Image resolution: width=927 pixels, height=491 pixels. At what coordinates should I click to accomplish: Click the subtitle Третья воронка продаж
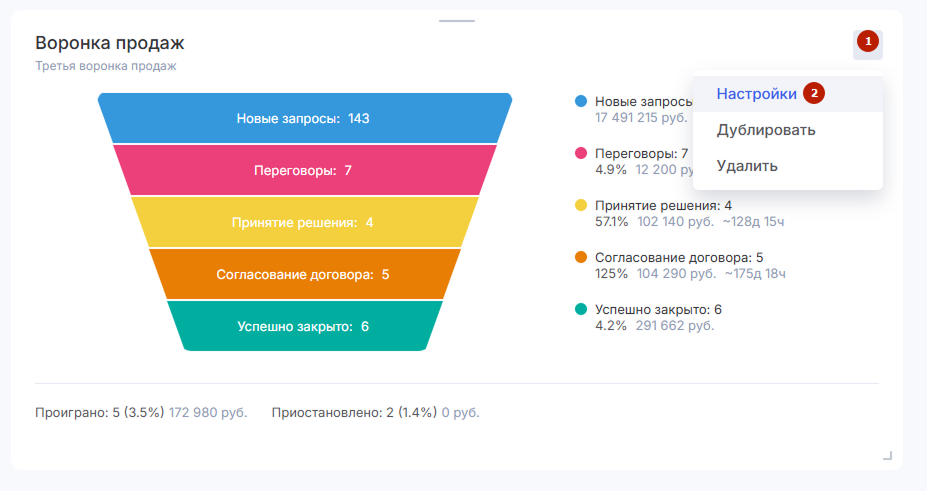[x=105, y=66]
